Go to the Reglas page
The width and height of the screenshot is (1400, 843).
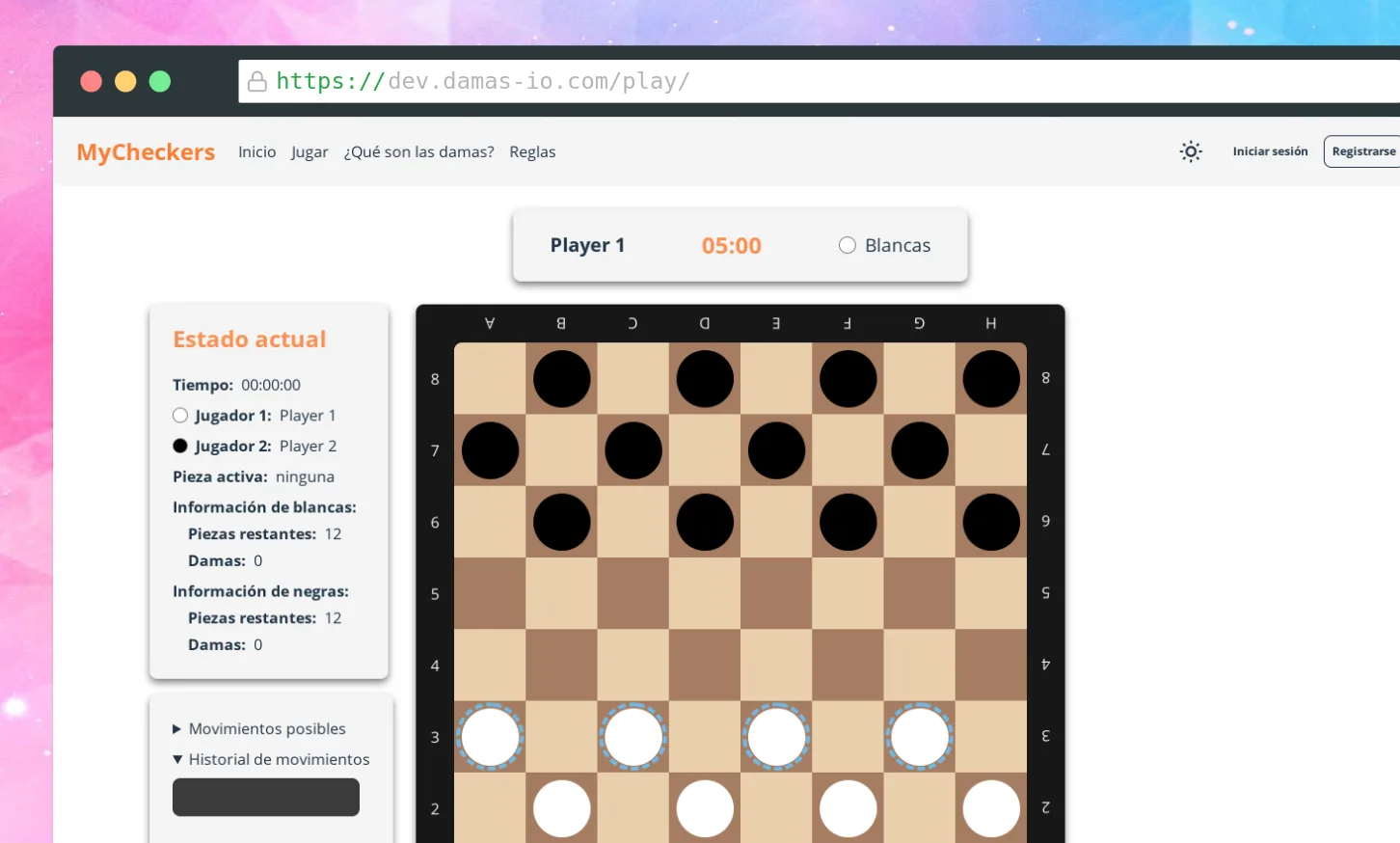pyautogui.click(x=532, y=152)
